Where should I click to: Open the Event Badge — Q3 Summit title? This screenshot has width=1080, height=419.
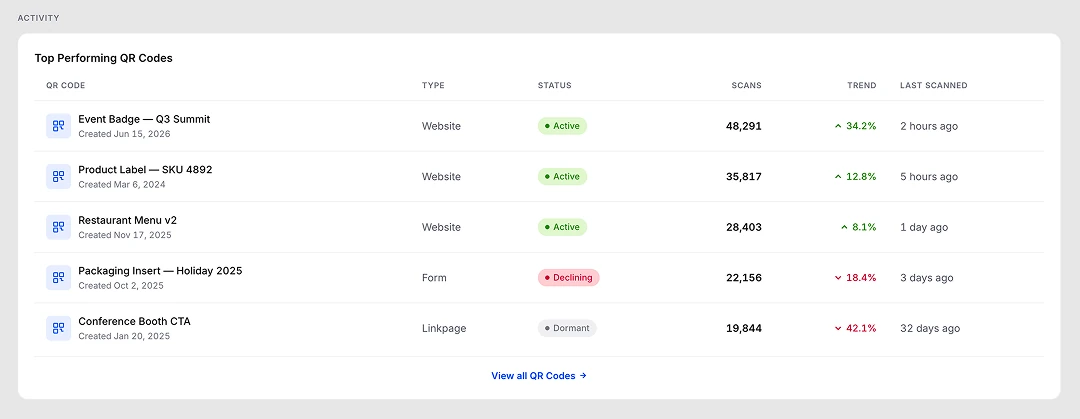(x=144, y=119)
